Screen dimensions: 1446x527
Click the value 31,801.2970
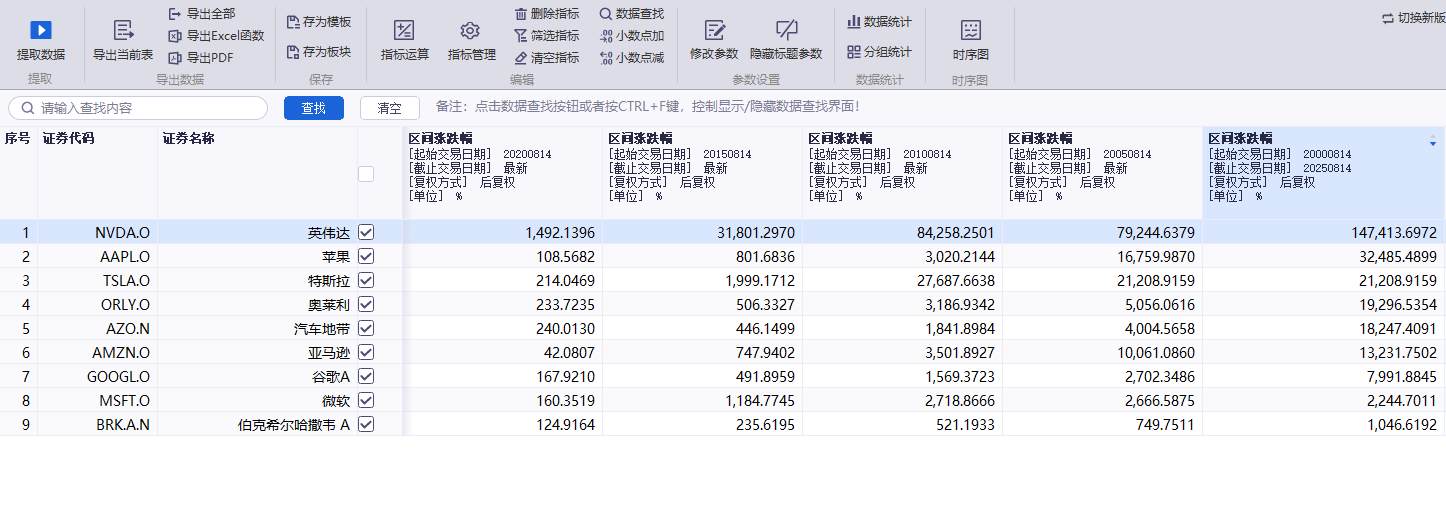click(x=755, y=232)
